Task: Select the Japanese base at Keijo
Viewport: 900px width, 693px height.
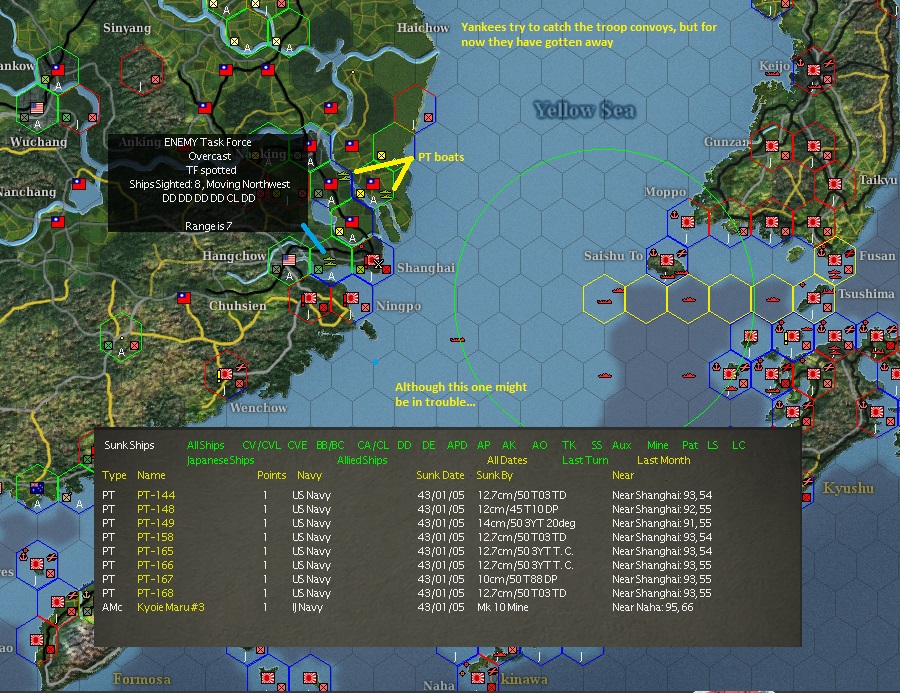Action: pos(813,70)
